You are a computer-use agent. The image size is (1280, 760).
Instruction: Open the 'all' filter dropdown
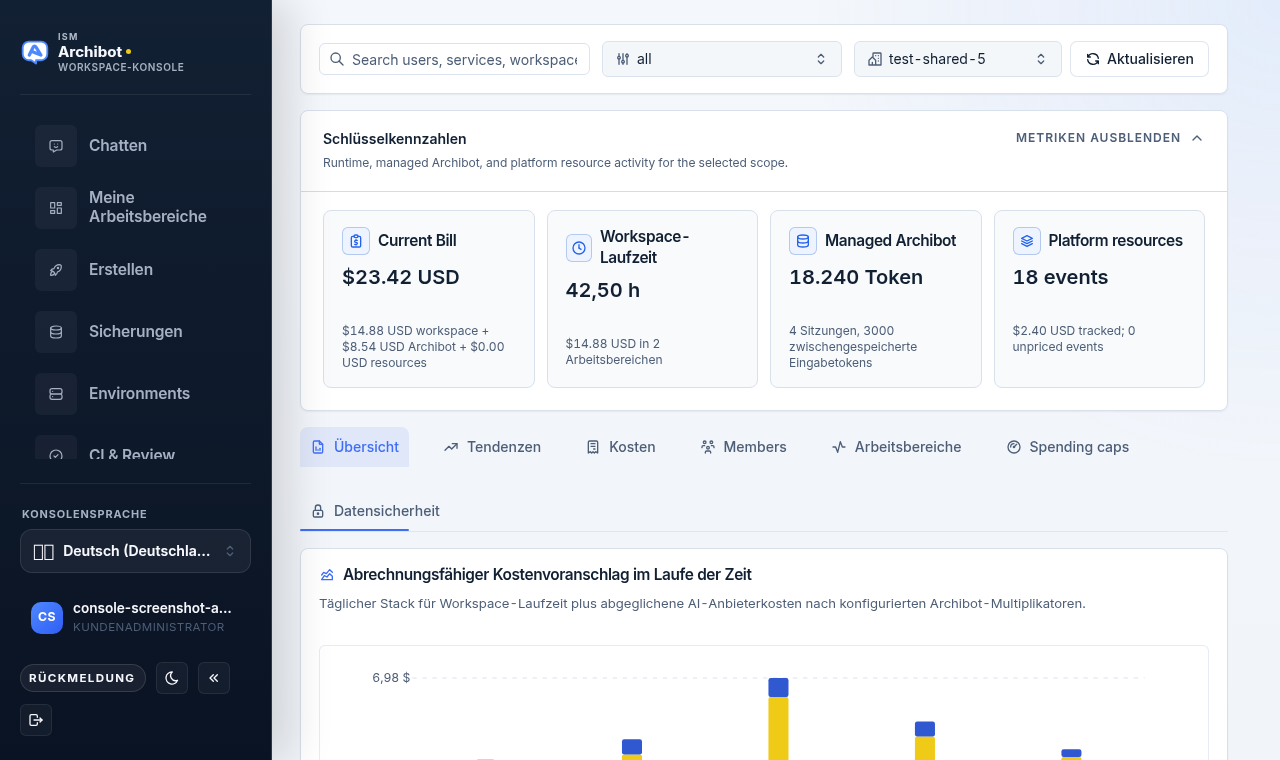point(722,59)
